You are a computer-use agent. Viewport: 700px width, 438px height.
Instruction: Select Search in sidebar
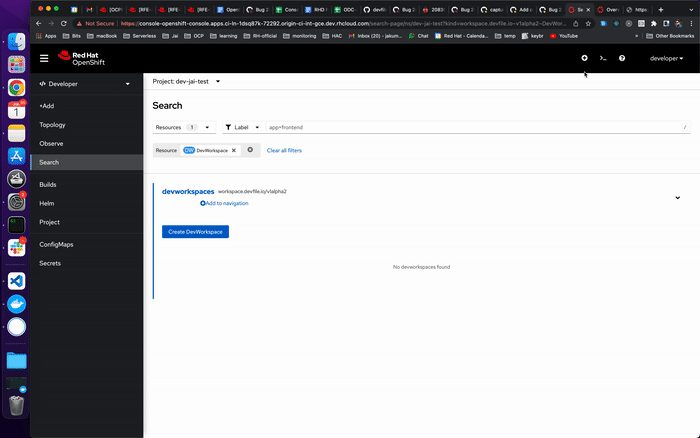(87, 162)
